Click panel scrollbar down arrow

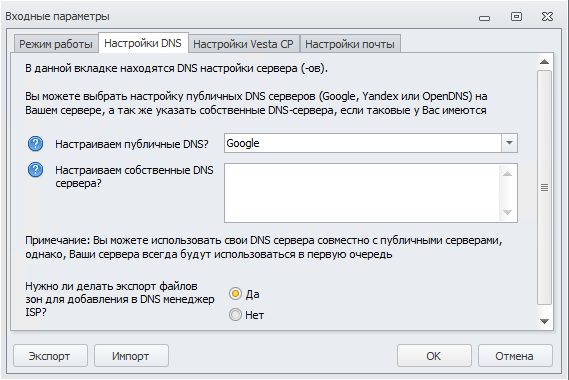tap(544, 321)
